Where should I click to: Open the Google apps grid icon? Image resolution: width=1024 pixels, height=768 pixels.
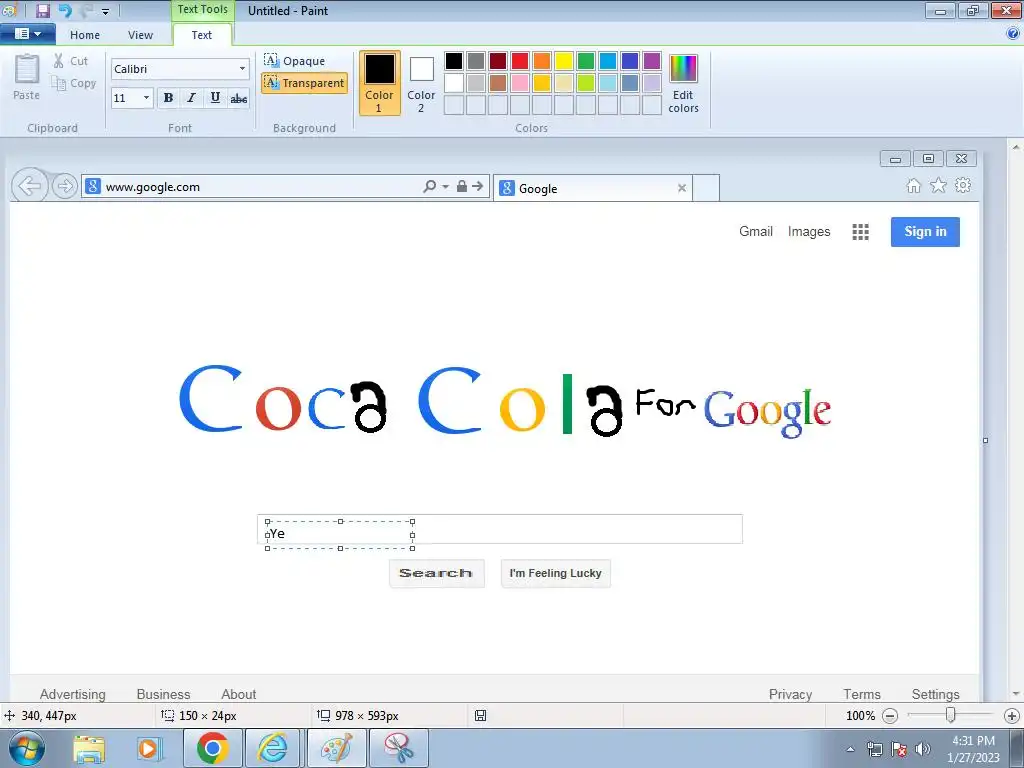coord(860,232)
